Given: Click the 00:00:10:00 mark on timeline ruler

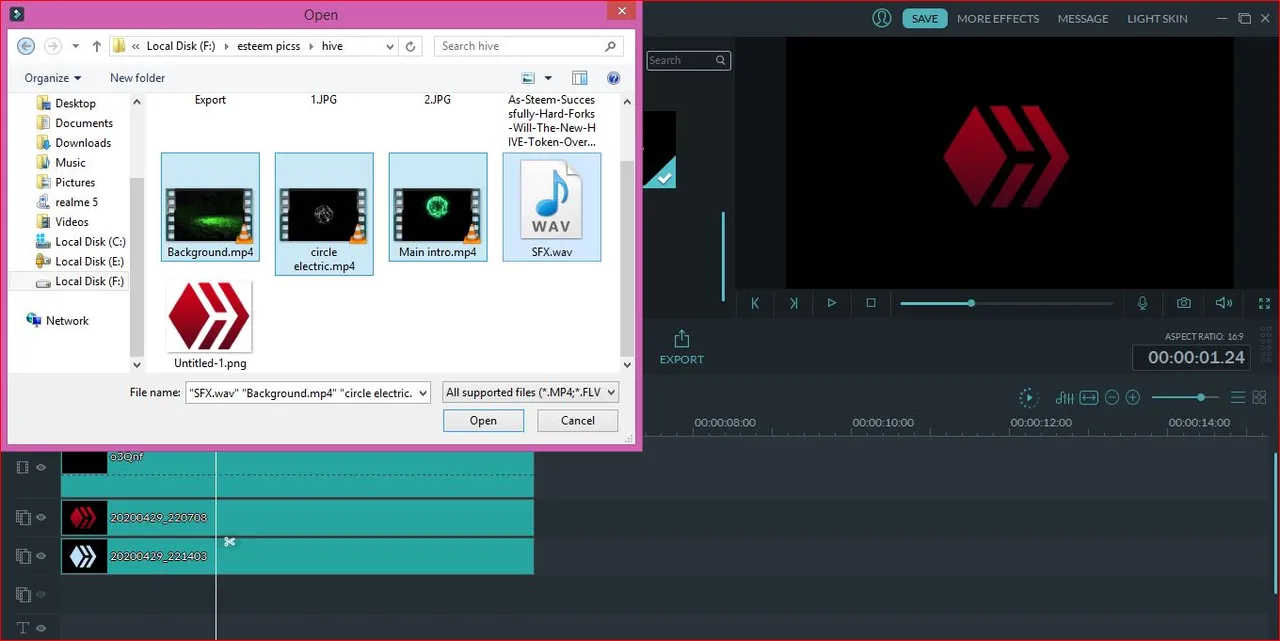Looking at the screenshot, I should 883,423.
